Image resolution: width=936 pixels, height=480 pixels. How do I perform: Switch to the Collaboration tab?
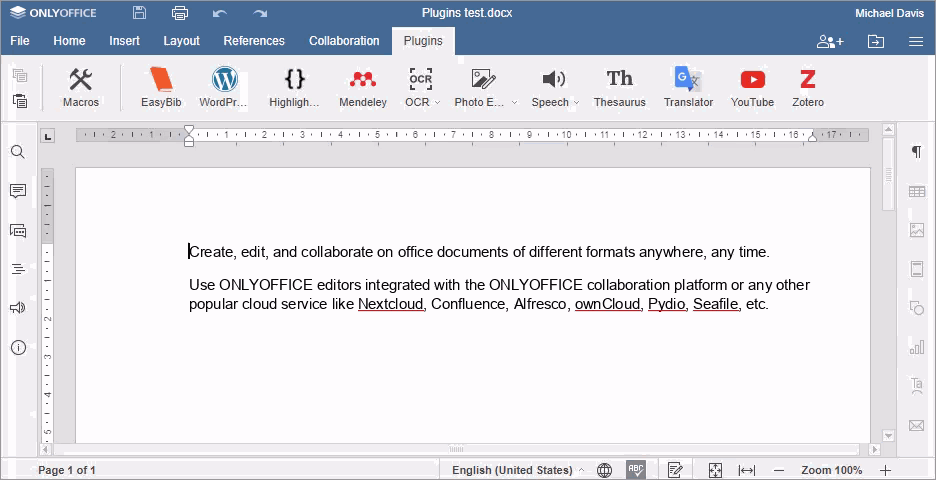[x=344, y=41]
